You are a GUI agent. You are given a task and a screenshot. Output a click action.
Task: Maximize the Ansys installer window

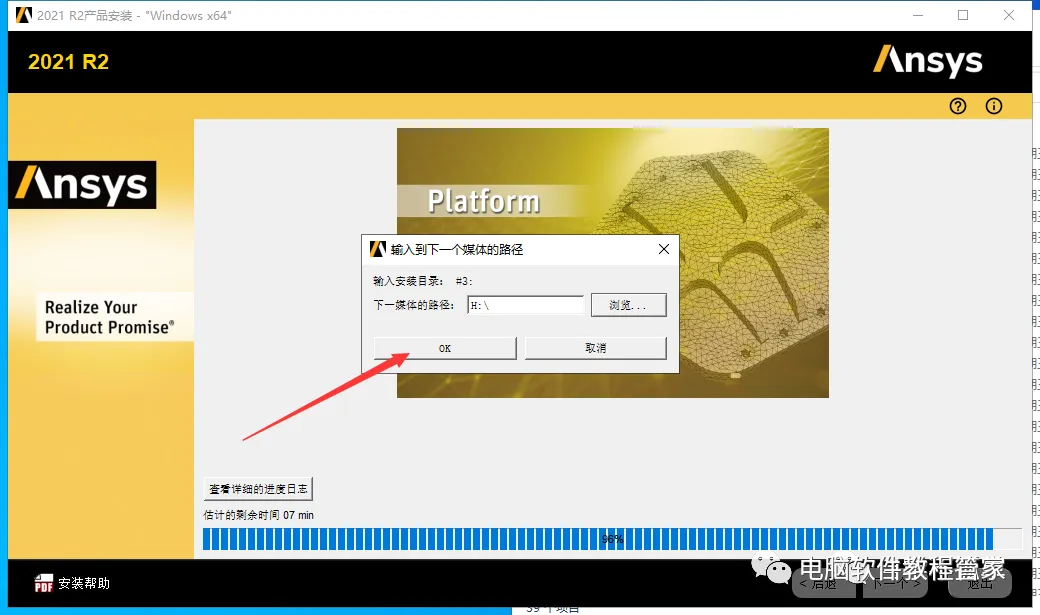(x=963, y=15)
